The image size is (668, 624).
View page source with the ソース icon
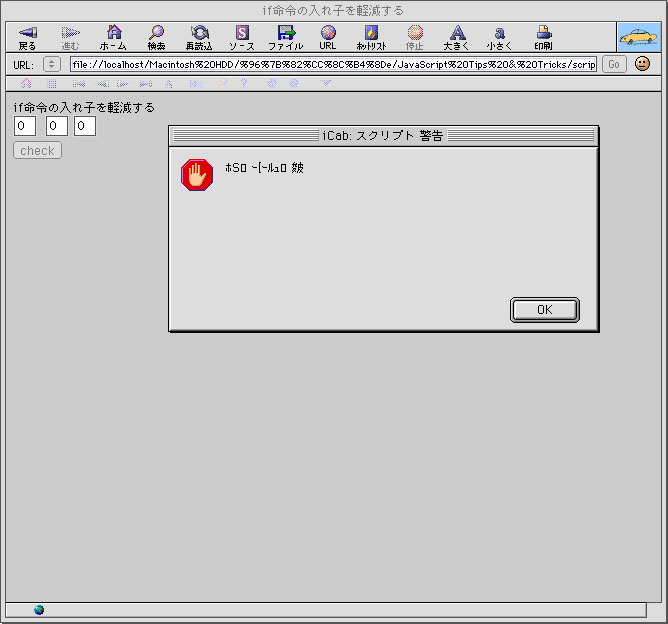[242, 32]
